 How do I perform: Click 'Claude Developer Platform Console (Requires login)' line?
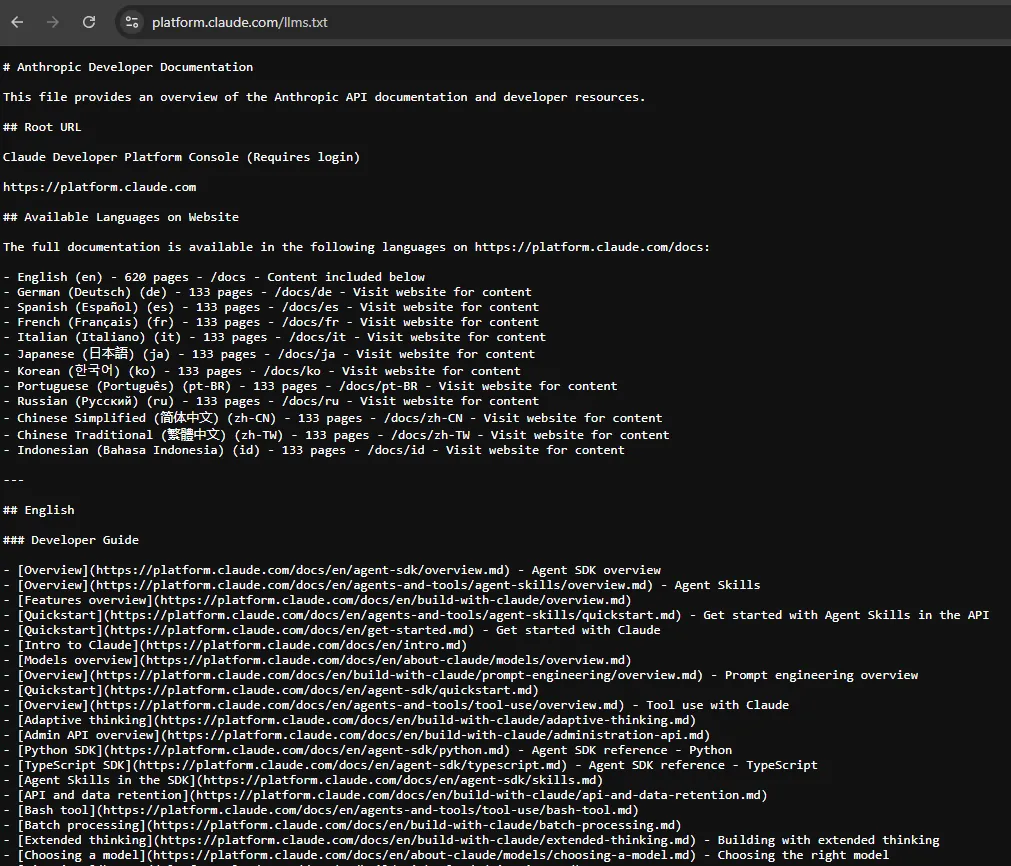[181, 157]
